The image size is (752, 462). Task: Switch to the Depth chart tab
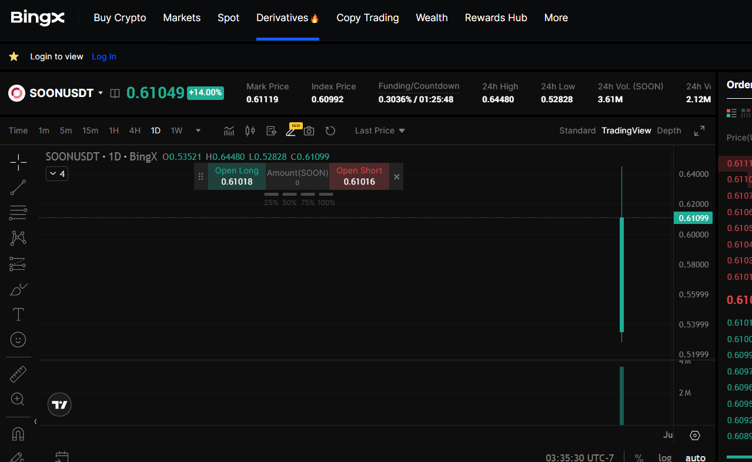(669, 131)
